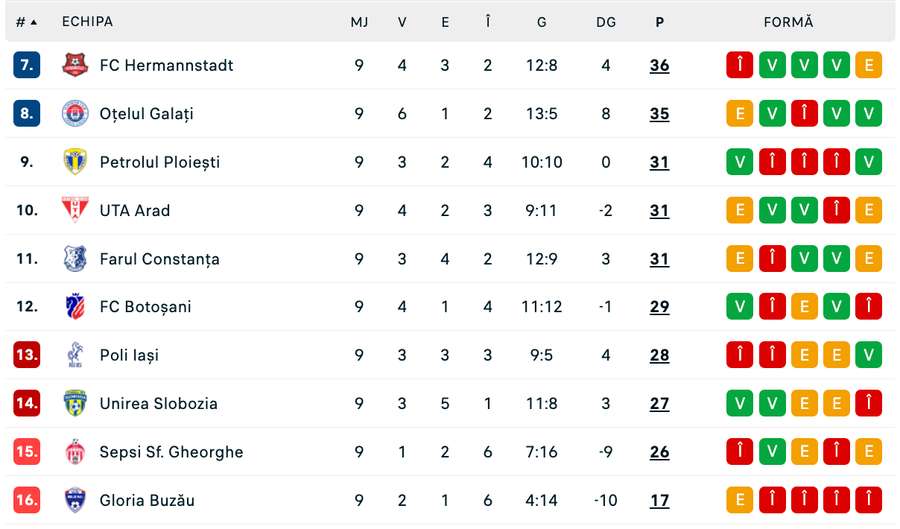900x529 pixels.
Task: Click Hermannstadt's first red loss form badge
Action: point(739,65)
